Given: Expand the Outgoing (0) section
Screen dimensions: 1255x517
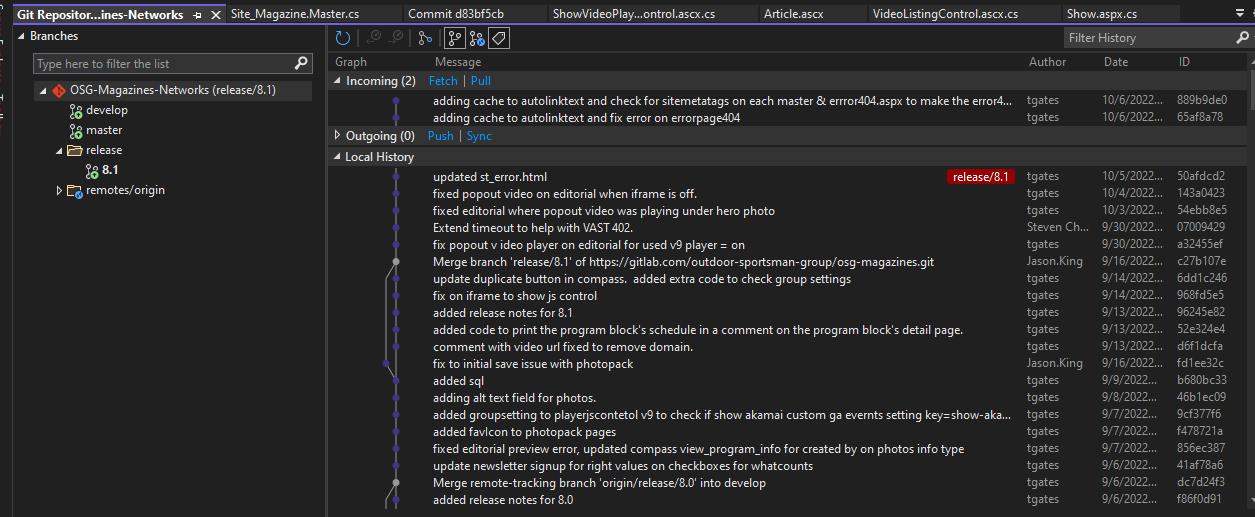Looking at the screenshot, I should click(x=337, y=136).
